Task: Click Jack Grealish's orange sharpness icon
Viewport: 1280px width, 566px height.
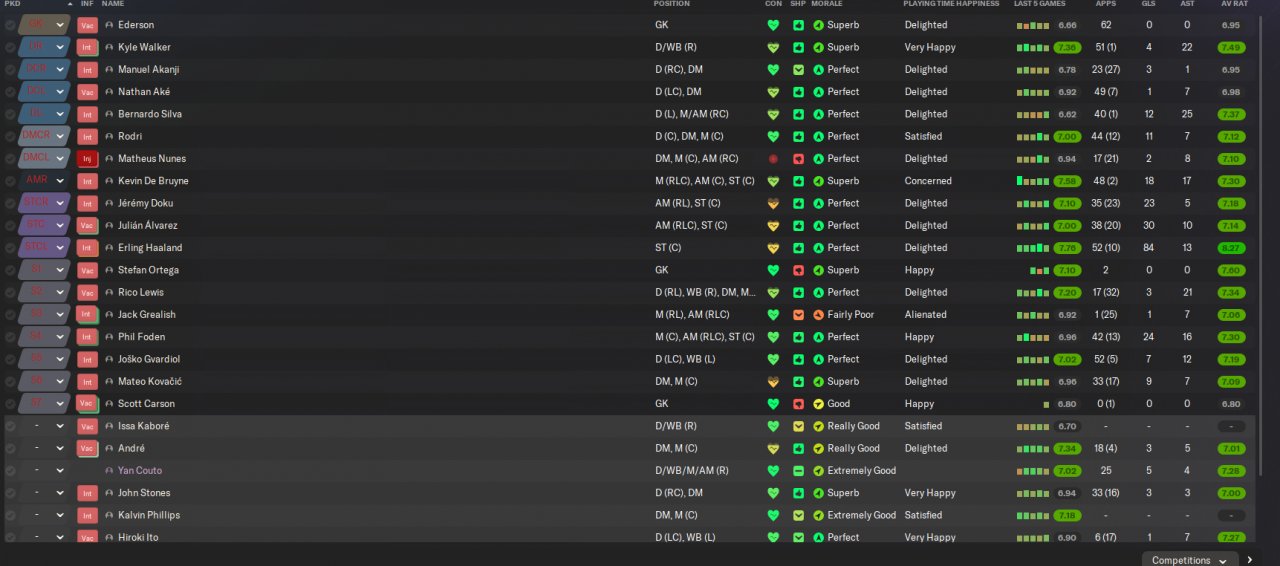Action: 798,314
